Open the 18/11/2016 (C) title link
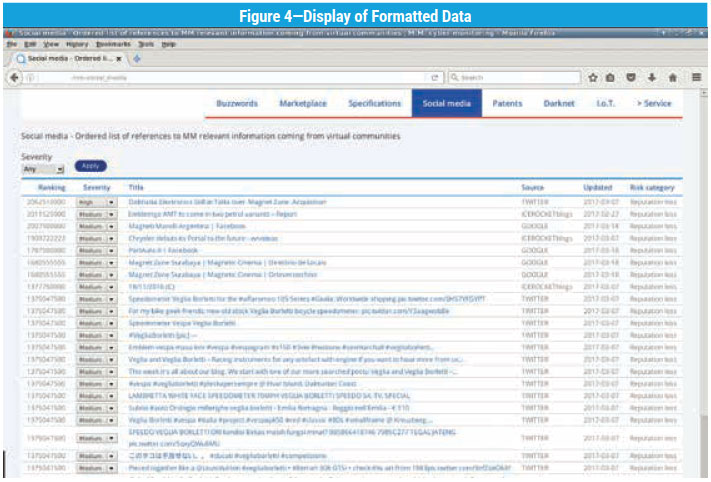 [151, 287]
